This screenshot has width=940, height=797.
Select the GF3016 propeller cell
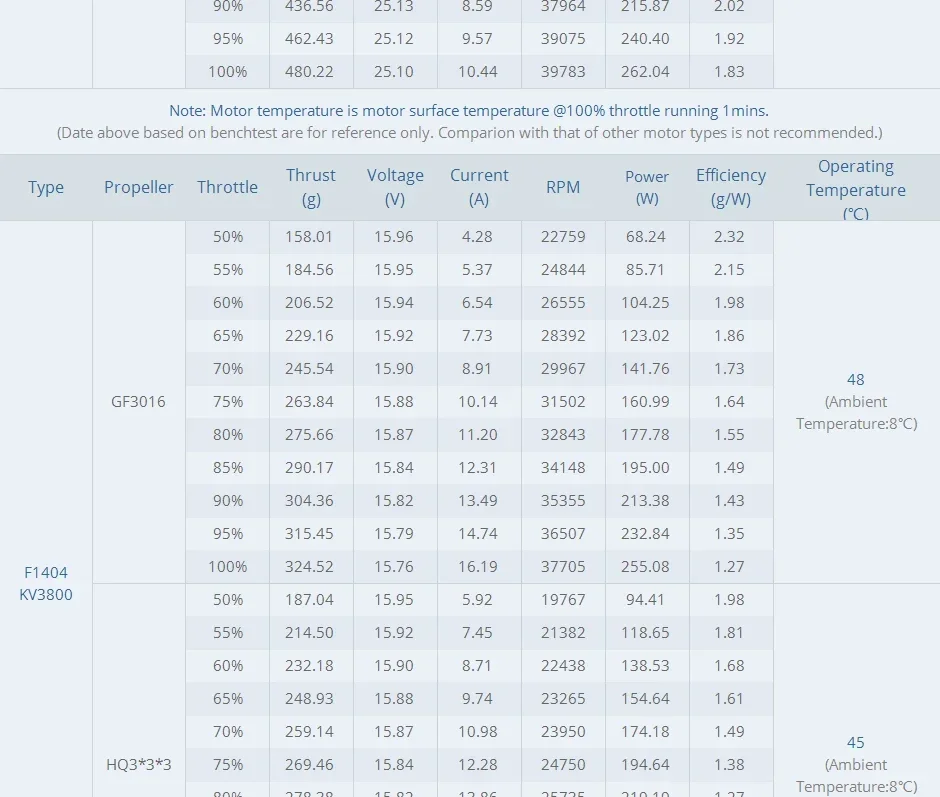(x=139, y=402)
